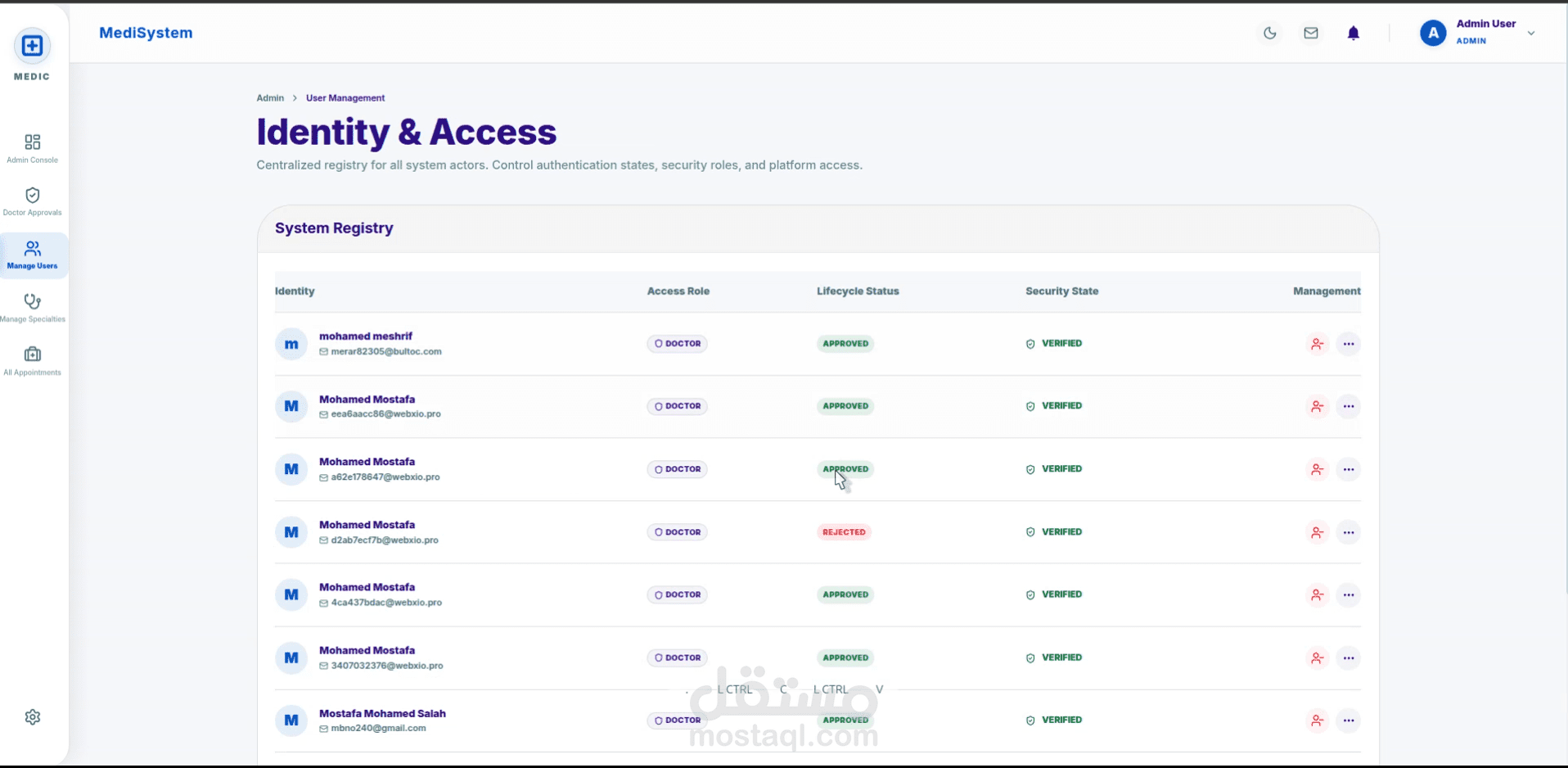Click the Admin breadcrumb link
Image resolution: width=1568 pixels, height=768 pixels.
coord(270,98)
